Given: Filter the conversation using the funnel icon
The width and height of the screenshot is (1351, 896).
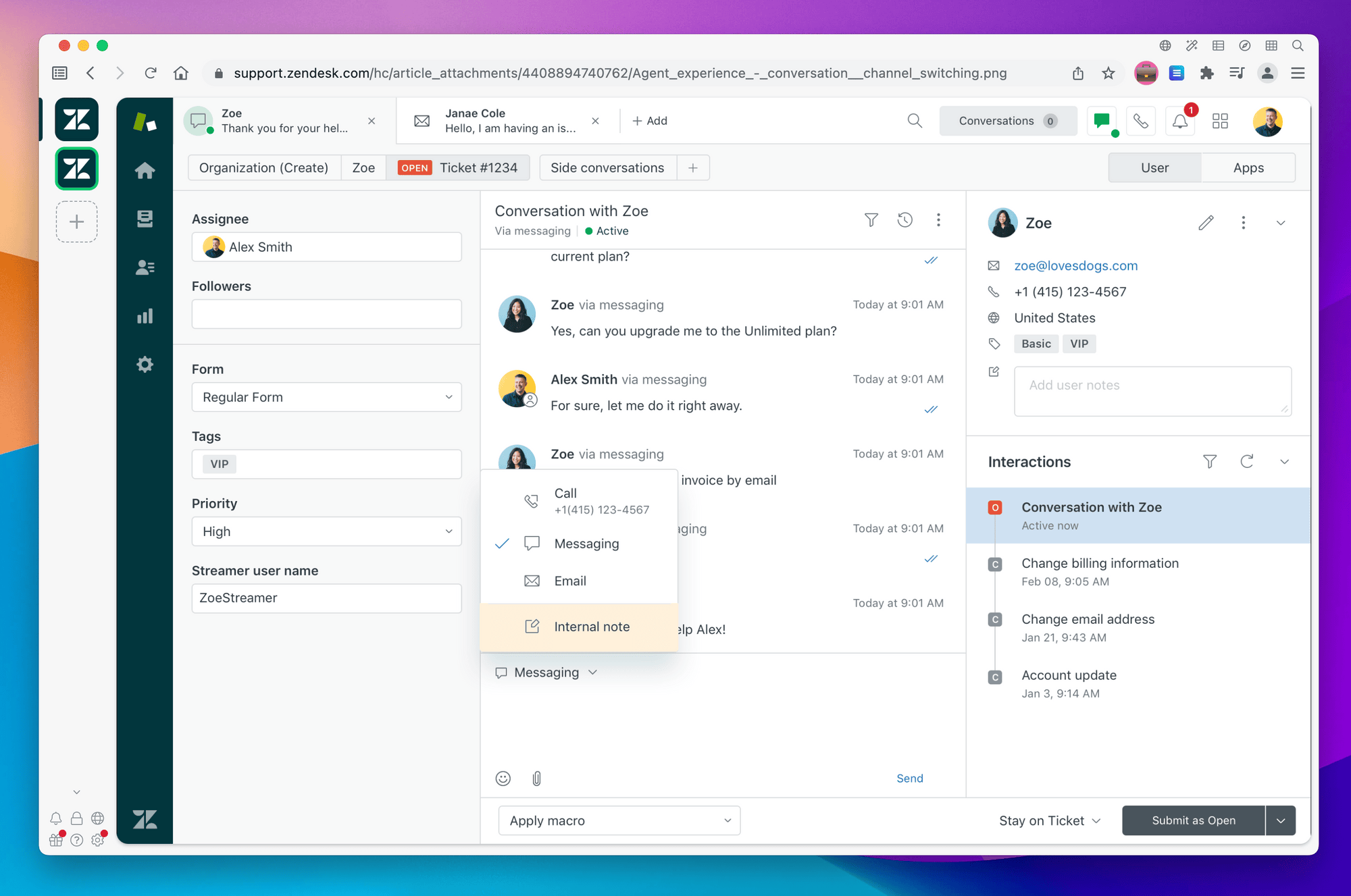Looking at the screenshot, I should coord(871,219).
